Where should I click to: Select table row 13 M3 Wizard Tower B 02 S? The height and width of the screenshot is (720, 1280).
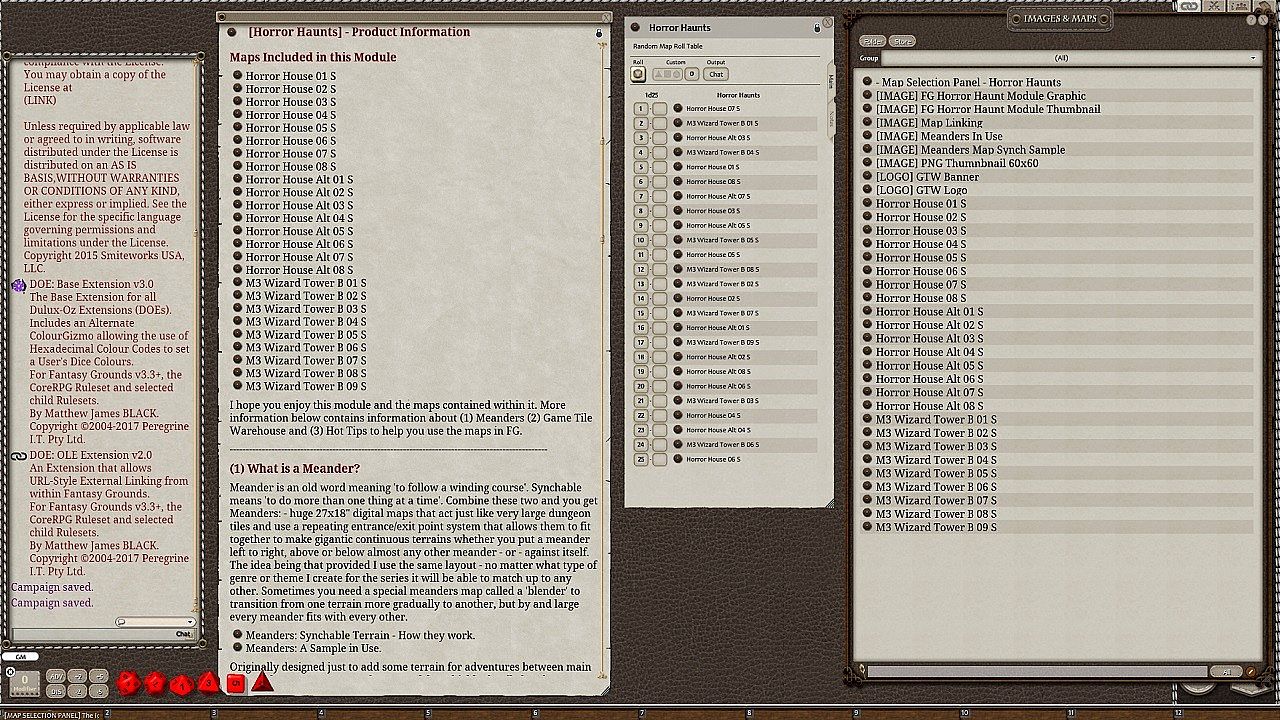(722, 284)
